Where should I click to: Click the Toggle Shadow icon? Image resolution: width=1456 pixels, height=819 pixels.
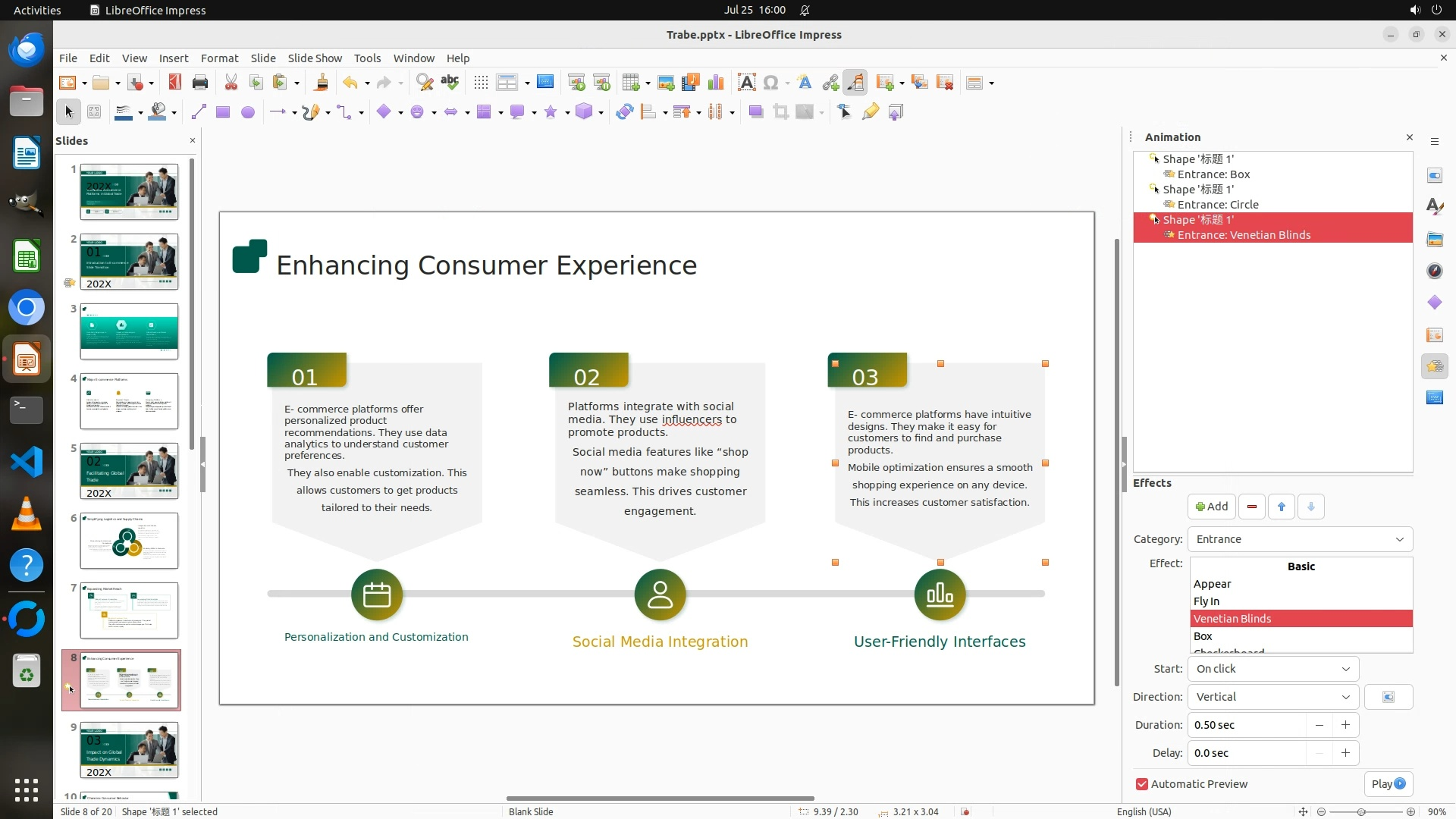click(755, 112)
